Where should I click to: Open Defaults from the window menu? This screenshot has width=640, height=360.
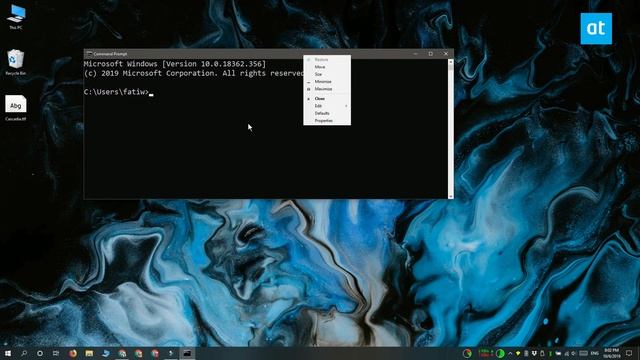tap(327, 113)
